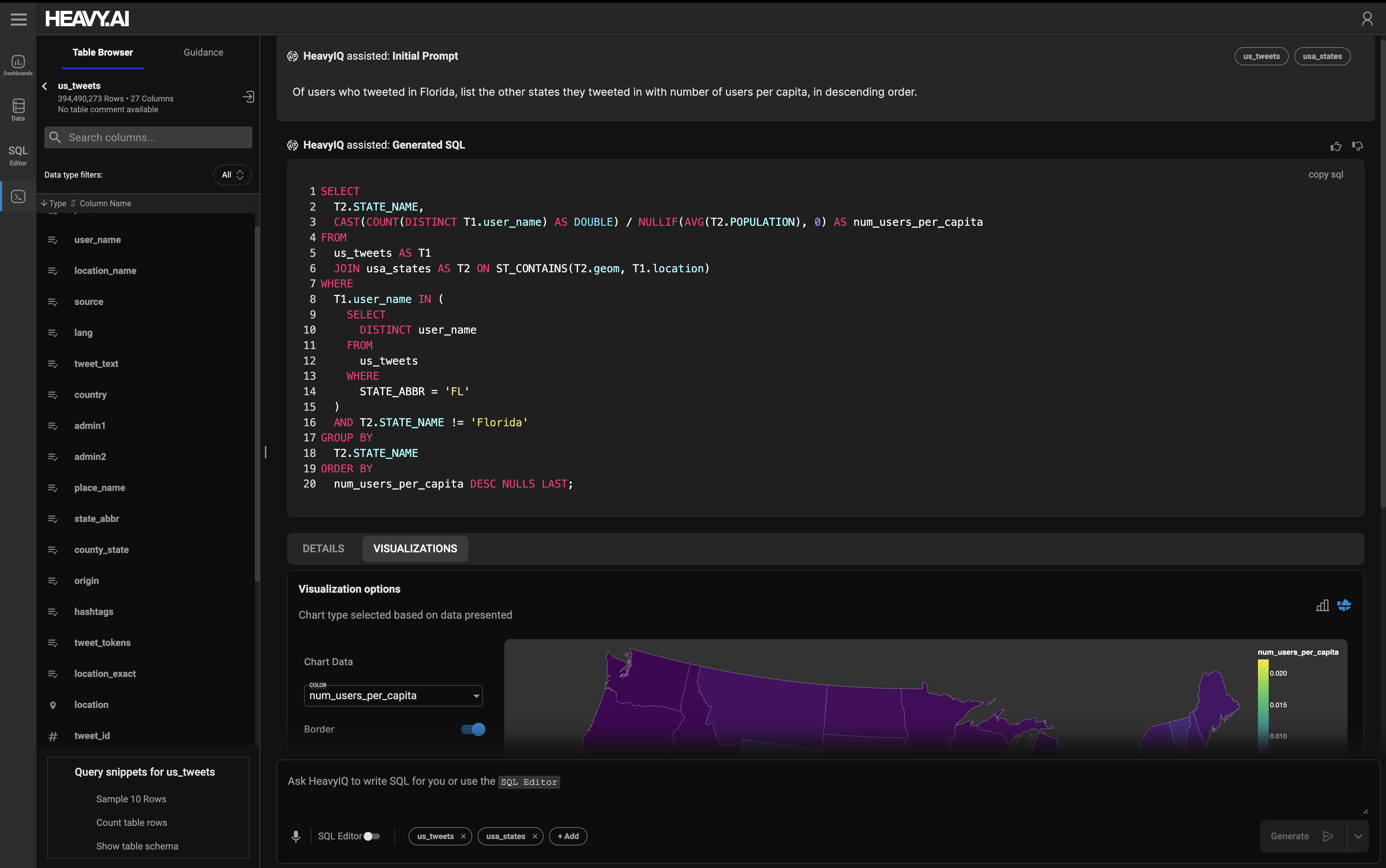Image resolution: width=1386 pixels, height=868 pixels.
Task: Open the Data section from the sidebar
Action: click(x=18, y=109)
